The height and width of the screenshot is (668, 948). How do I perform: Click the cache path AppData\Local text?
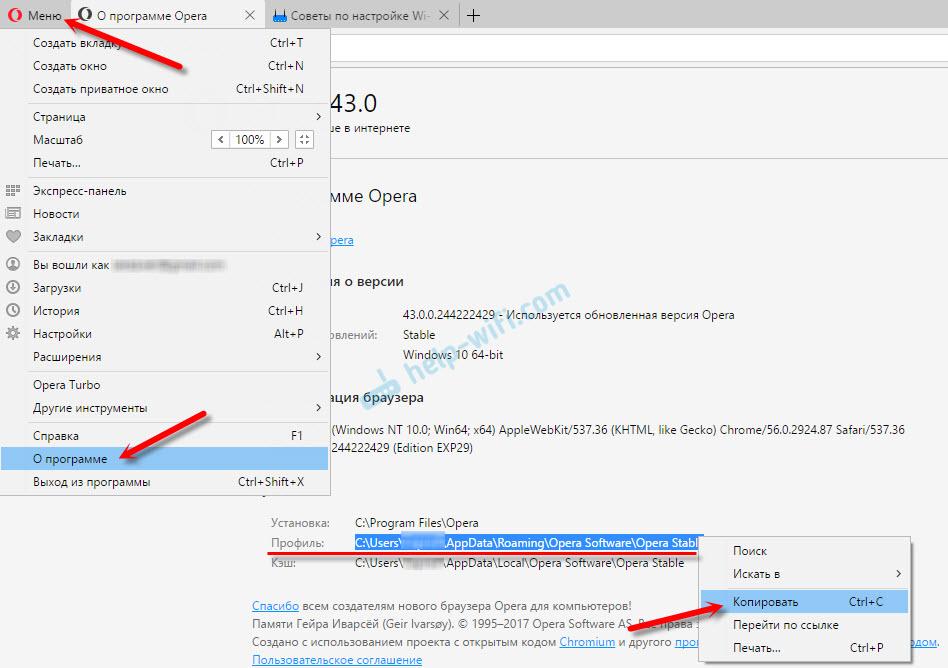pyautogui.click(x=519, y=563)
